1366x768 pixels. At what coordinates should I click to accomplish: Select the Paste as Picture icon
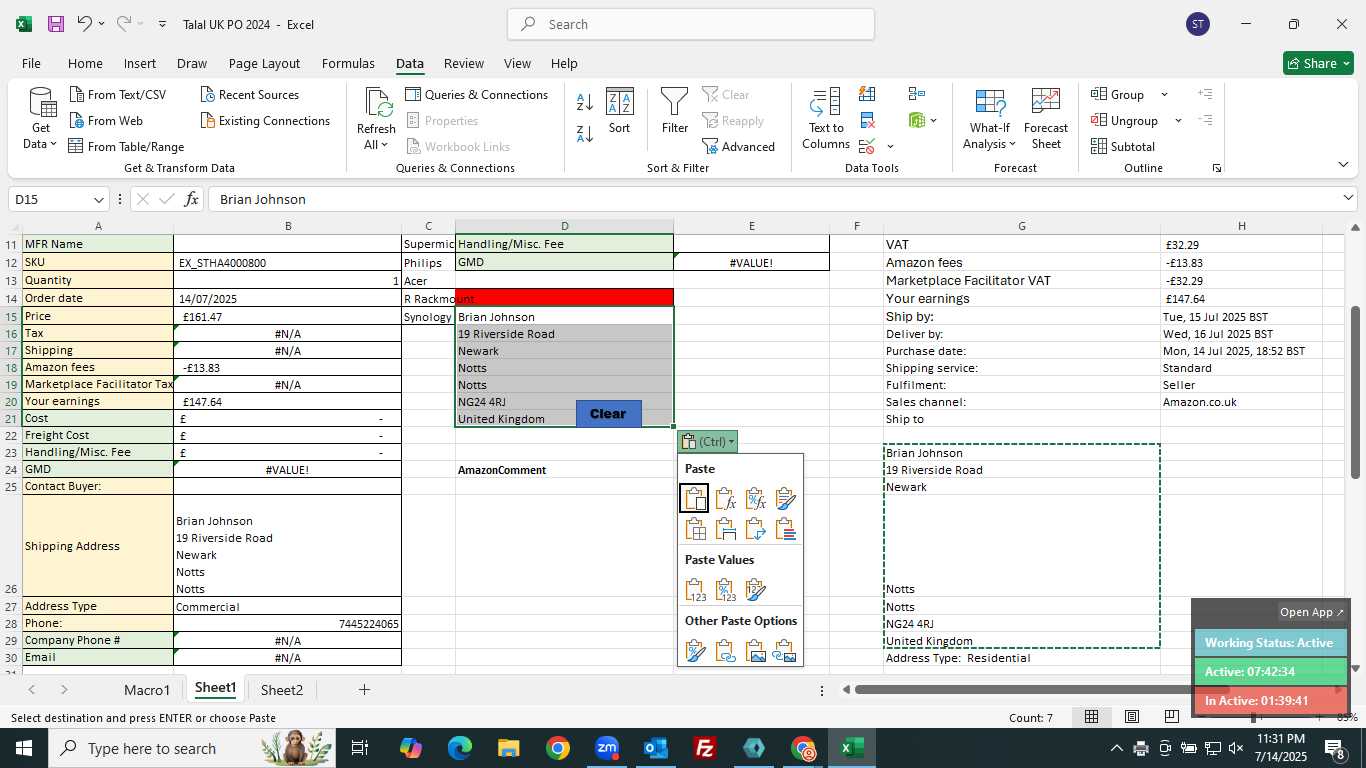click(x=755, y=651)
